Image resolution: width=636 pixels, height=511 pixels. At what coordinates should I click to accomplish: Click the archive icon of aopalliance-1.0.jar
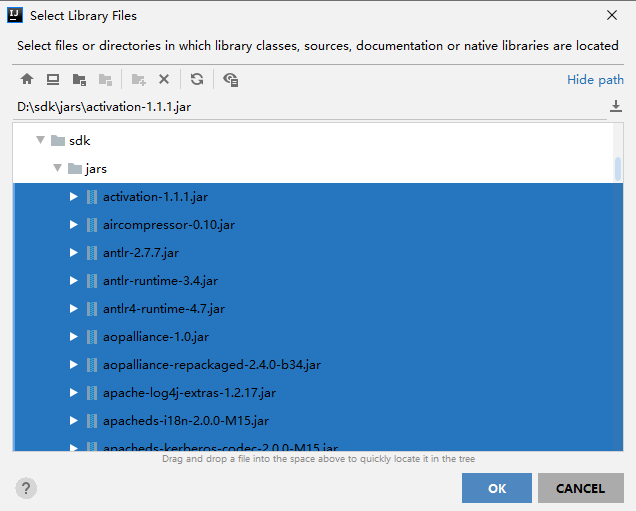tap(92, 337)
